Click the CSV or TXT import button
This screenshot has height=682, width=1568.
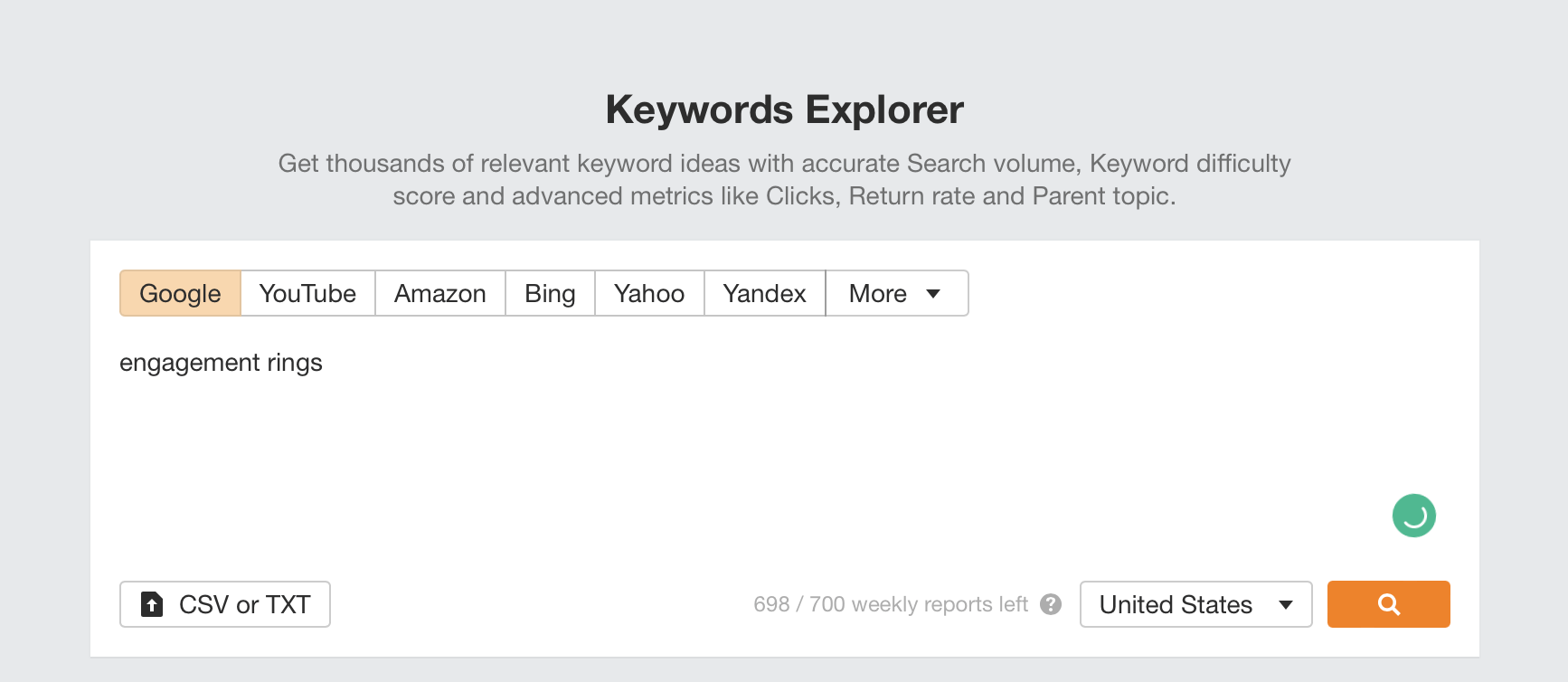click(224, 603)
